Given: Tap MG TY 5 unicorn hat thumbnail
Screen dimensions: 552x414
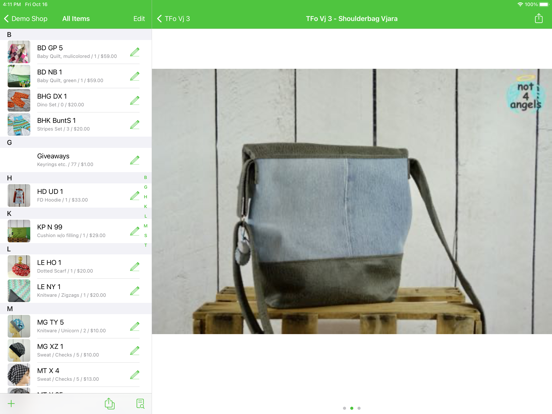Looking at the screenshot, I should pos(19,327).
